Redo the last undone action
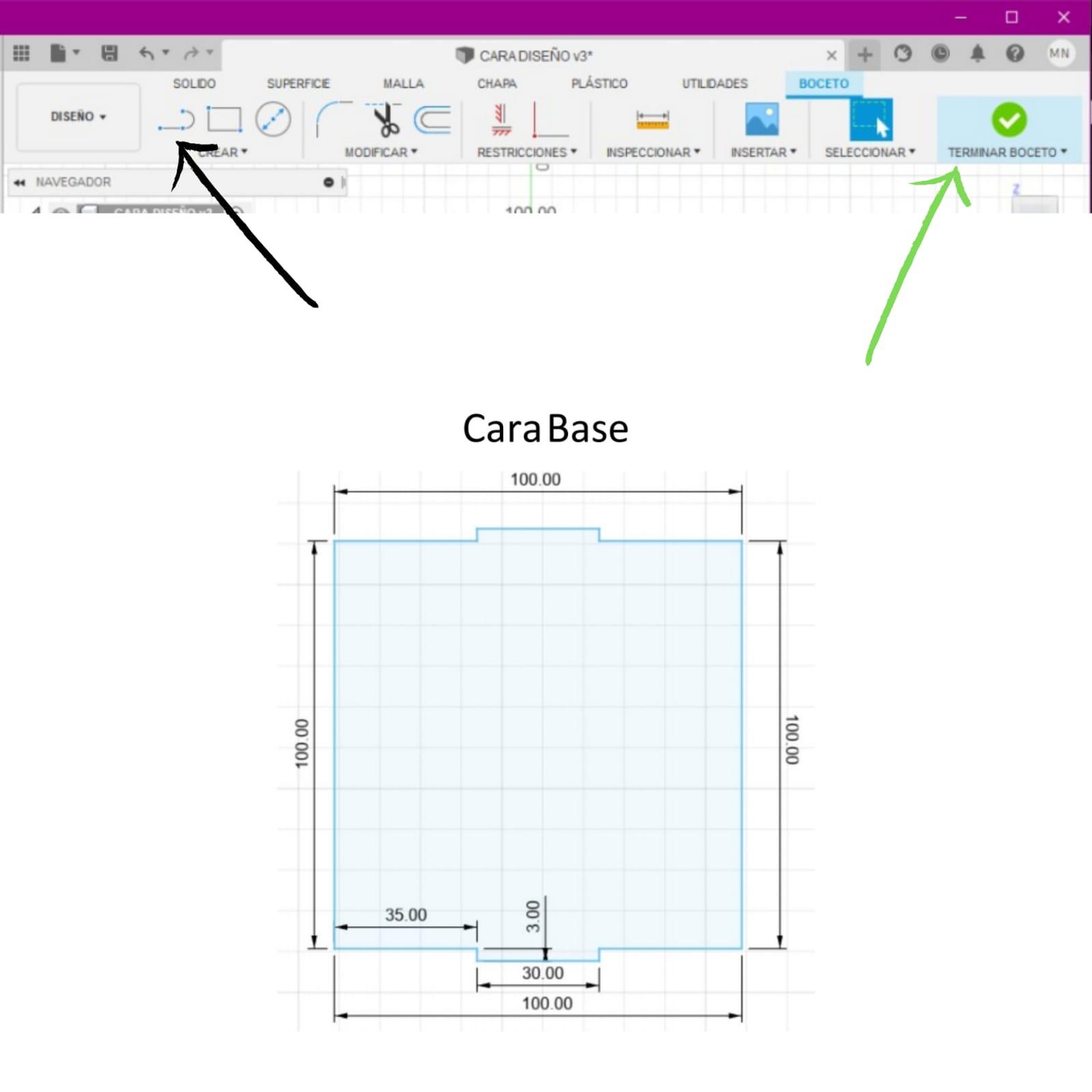Screen dimensions: 1092x1092 pyautogui.click(x=191, y=53)
